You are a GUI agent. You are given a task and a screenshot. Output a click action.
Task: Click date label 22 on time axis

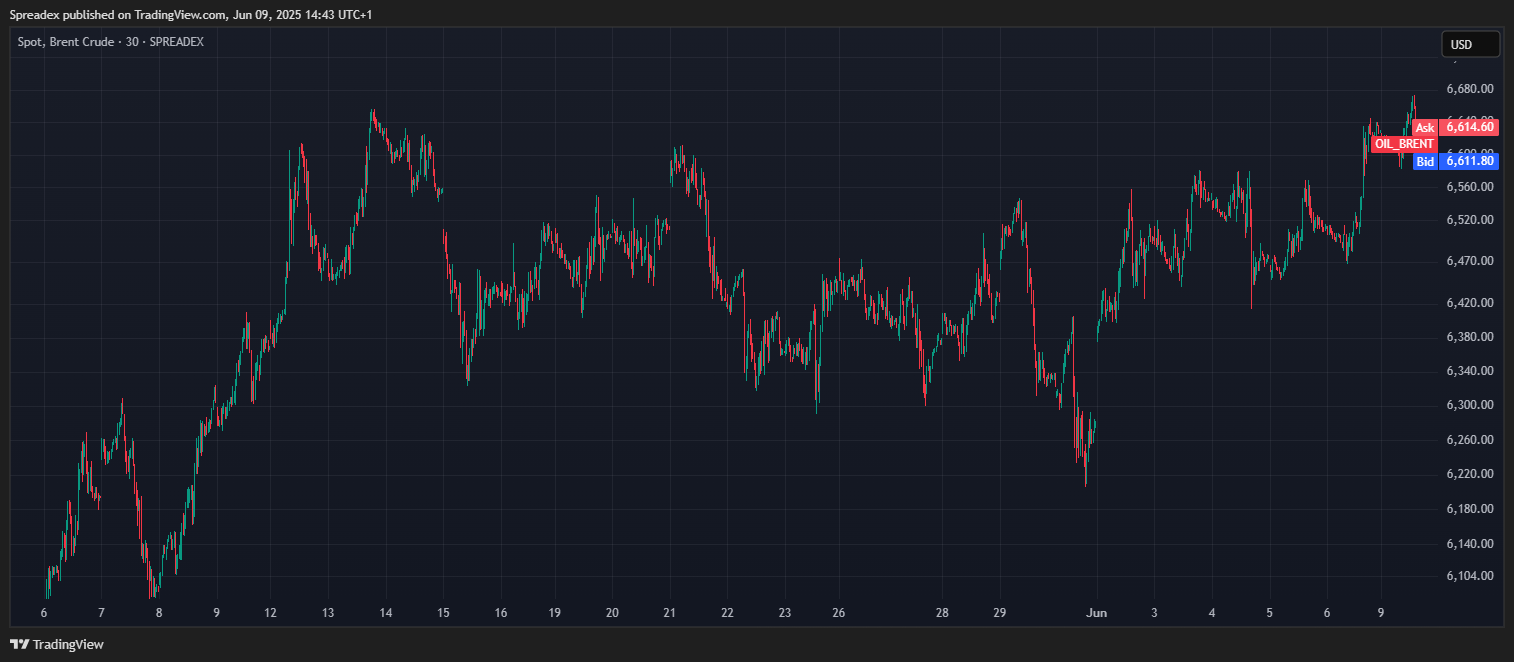pos(728,613)
